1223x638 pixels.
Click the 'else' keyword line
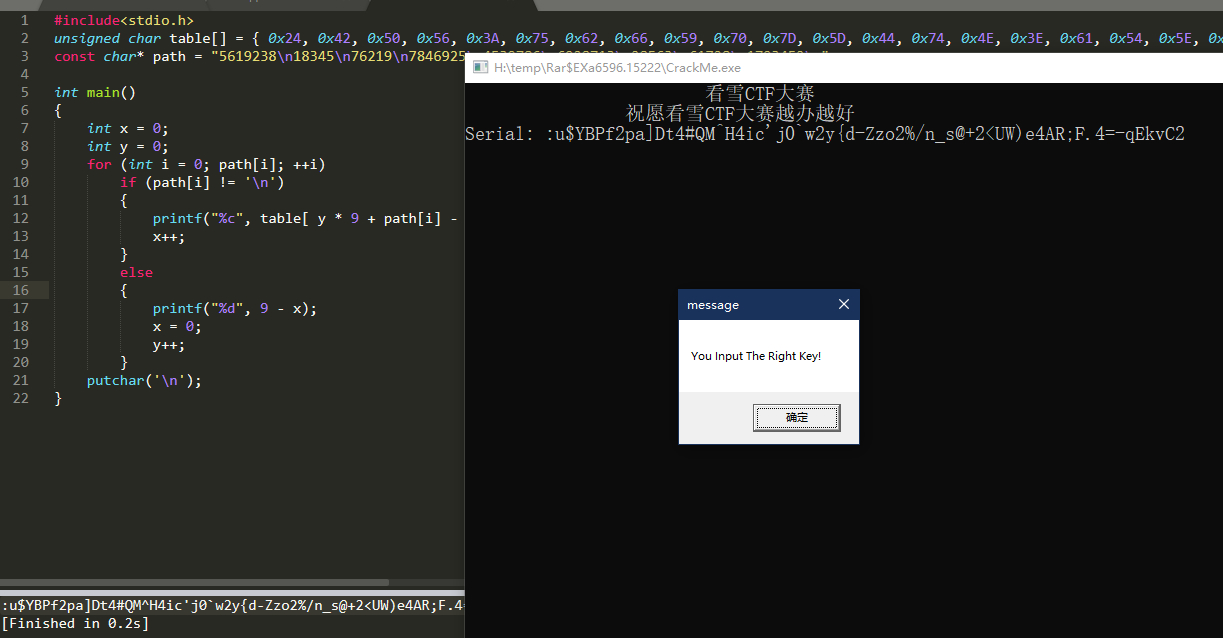click(x=136, y=272)
